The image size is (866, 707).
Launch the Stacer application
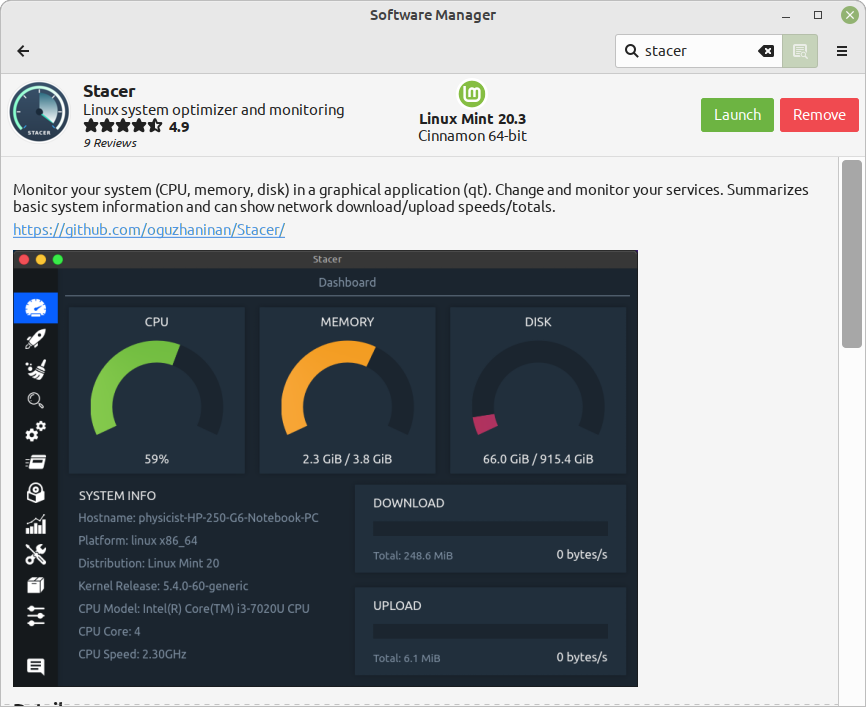737,115
